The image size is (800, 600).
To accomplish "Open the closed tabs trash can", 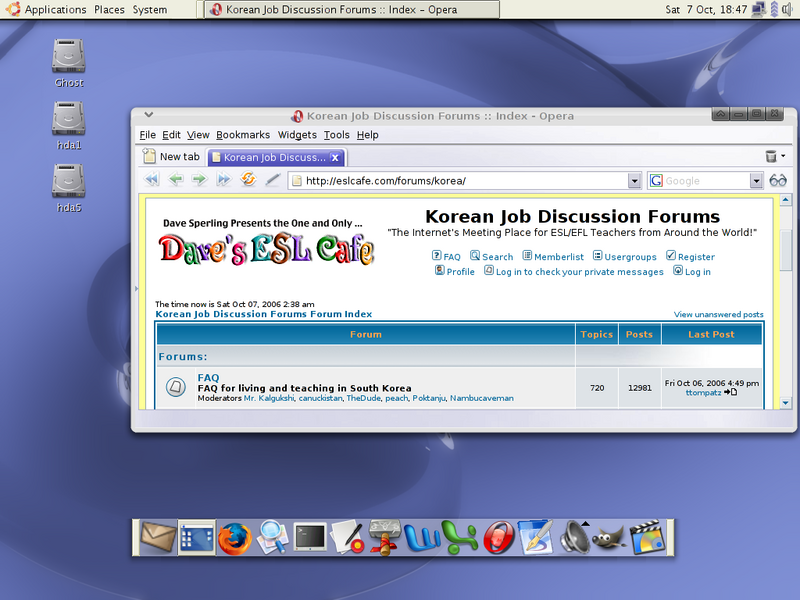I will 771,156.
